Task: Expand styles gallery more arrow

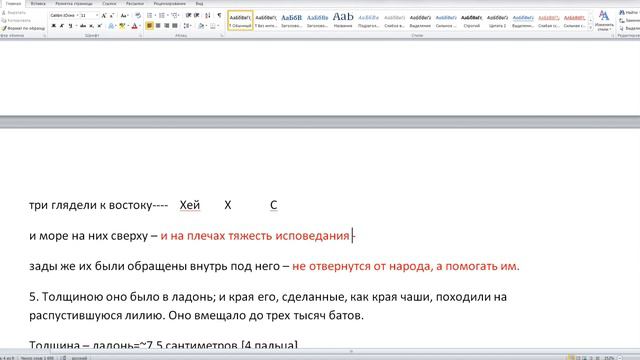Action: (591, 28)
